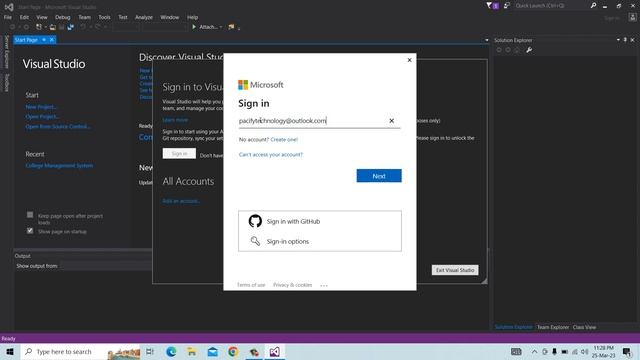
Task: Click Task View icon in taskbar
Action: tap(150, 352)
